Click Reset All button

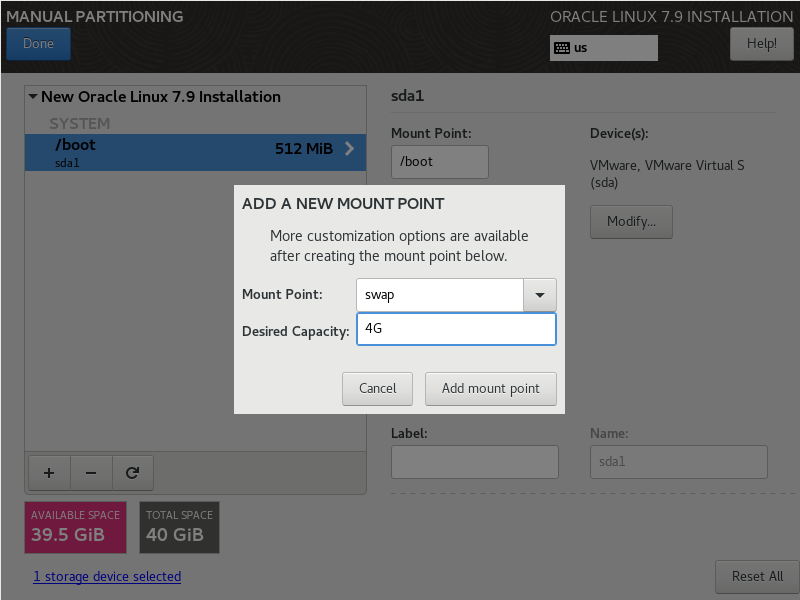(757, 577)
